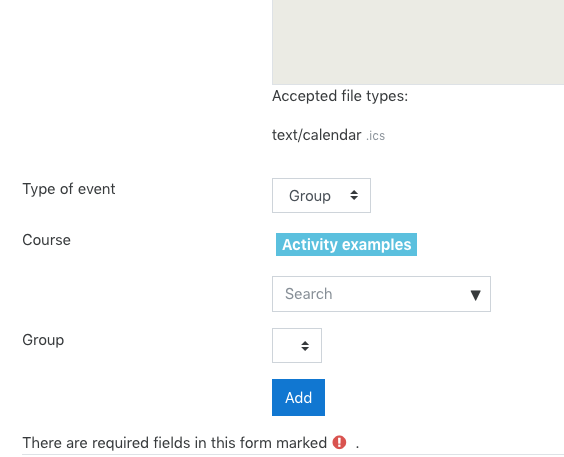The image size is (564, 457).
Task: Click the up-down arrows on the empty Group select
Action: click(305, 346)
